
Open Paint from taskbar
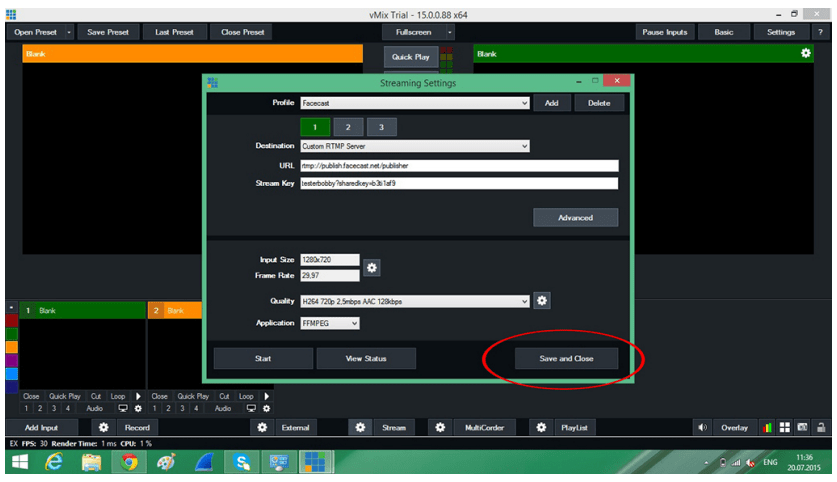point(166,462)
